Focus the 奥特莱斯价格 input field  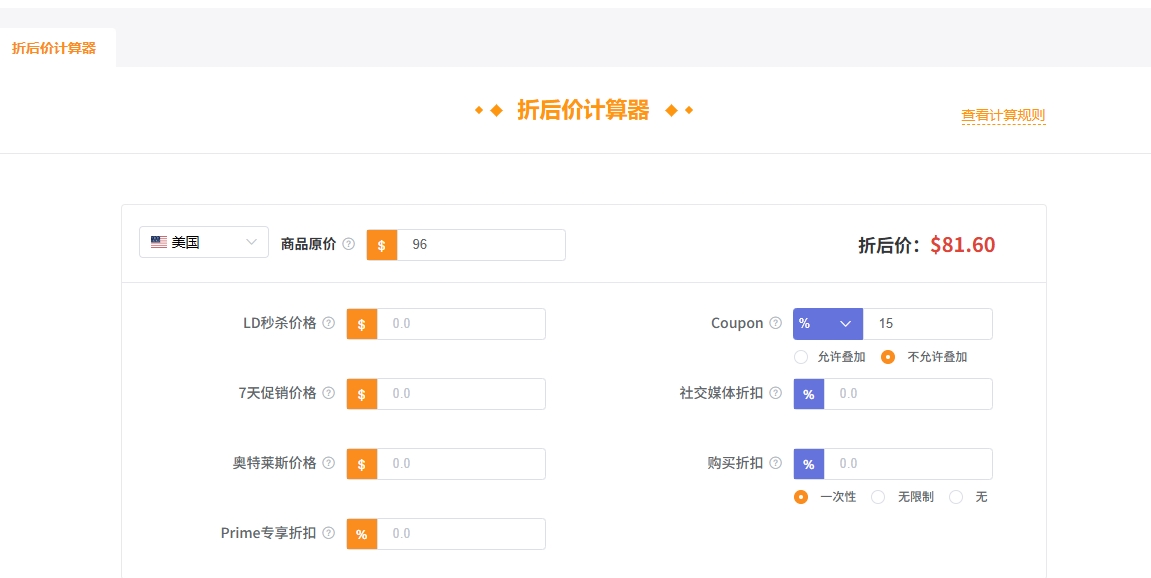click(x=461, y=464)
